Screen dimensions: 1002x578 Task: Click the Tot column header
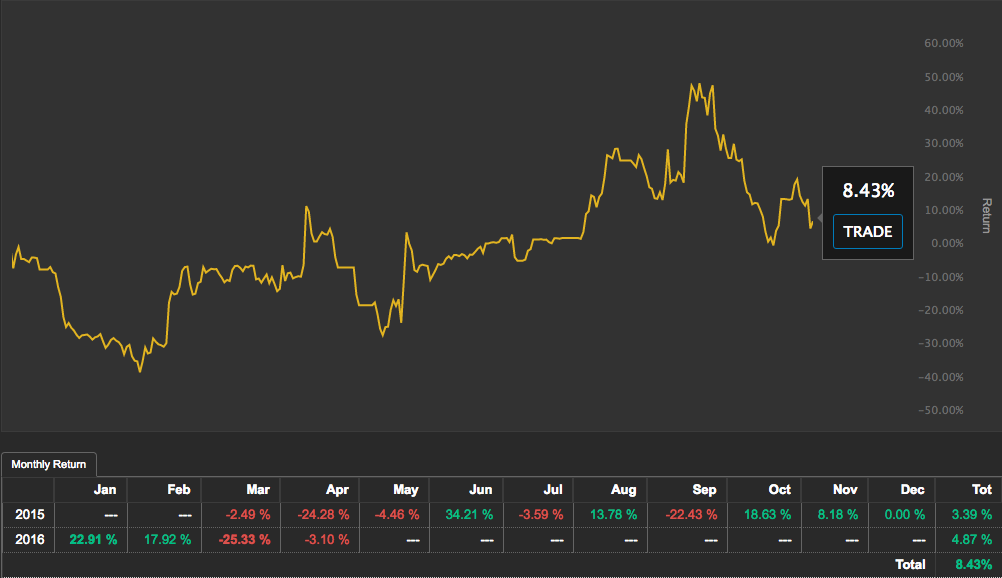(982, 490)
